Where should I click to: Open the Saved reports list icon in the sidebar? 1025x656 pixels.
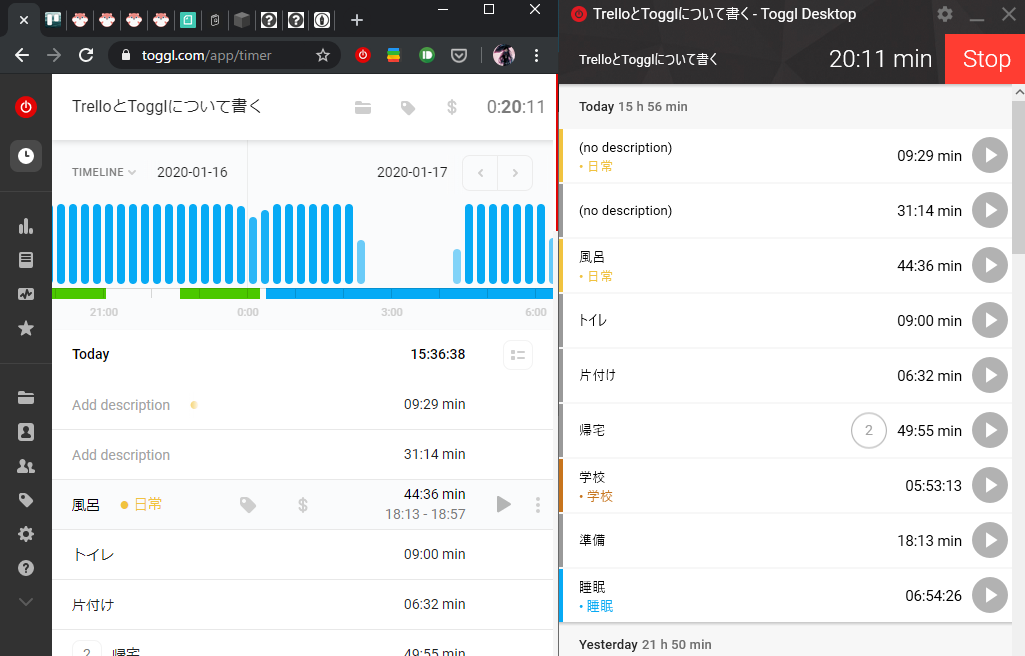click(x=25, y=260)
